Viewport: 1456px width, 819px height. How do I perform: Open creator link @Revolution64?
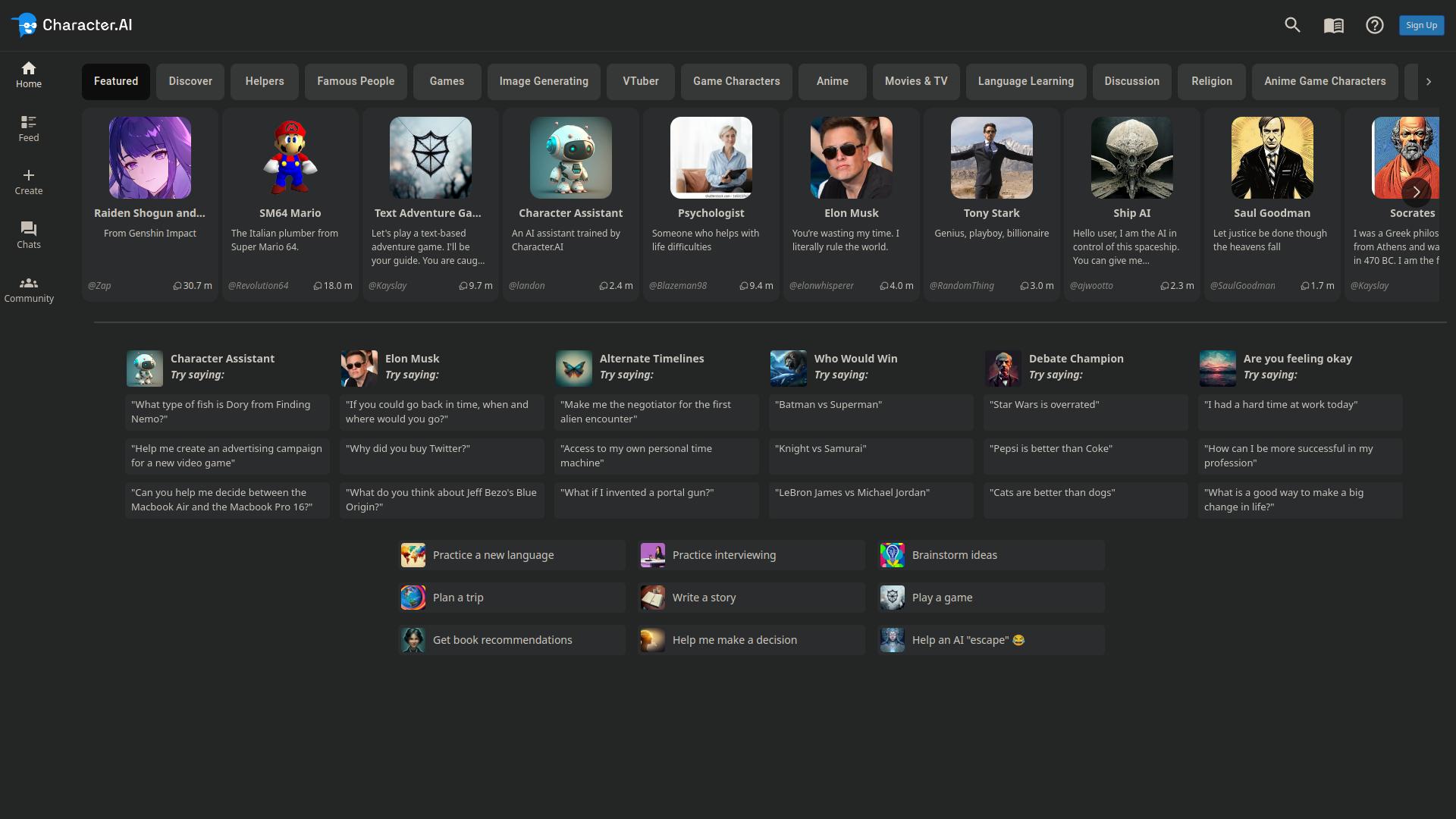pyautogui.click(x=258, y=286)
